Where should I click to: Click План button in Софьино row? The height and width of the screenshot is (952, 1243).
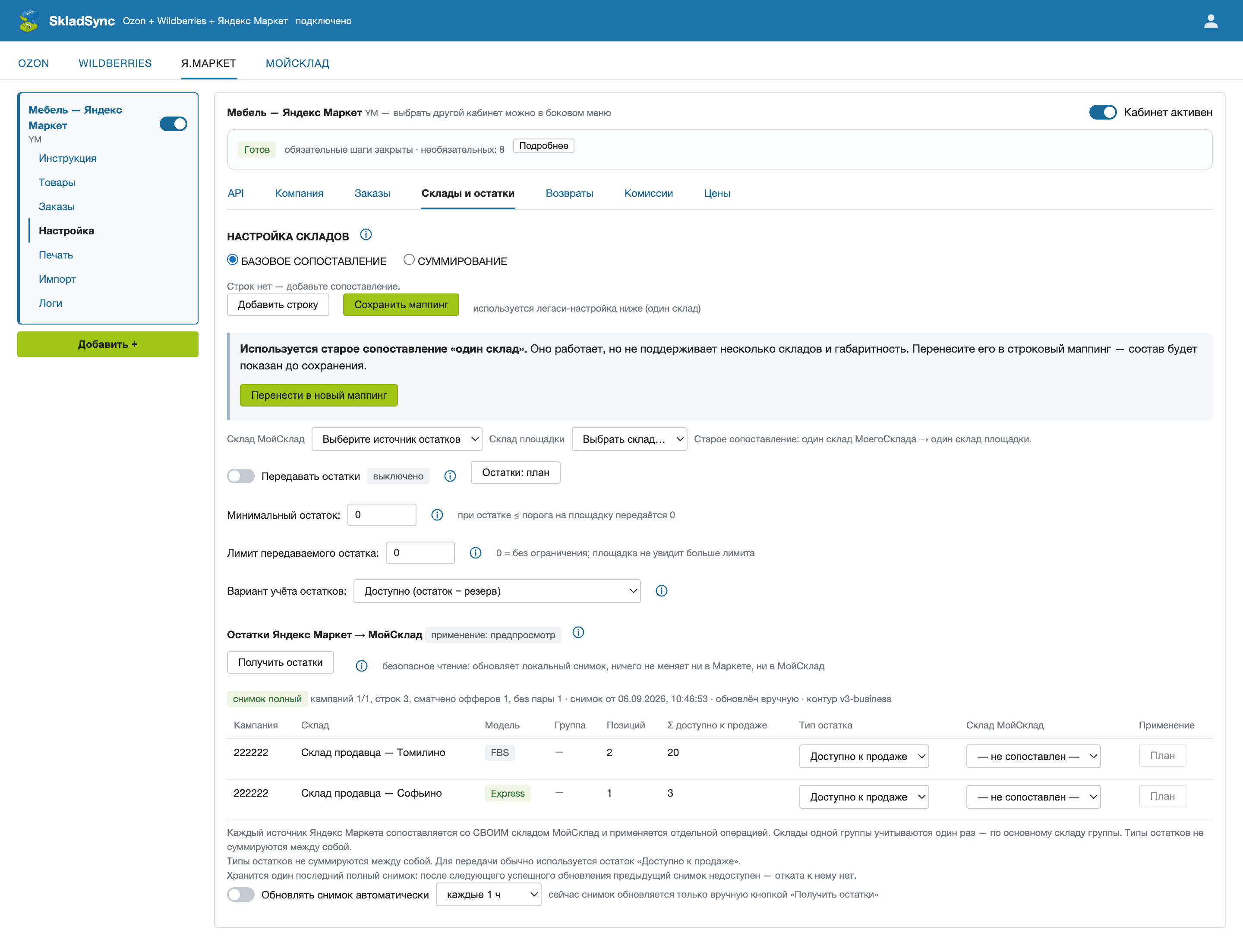(1163, 796)
